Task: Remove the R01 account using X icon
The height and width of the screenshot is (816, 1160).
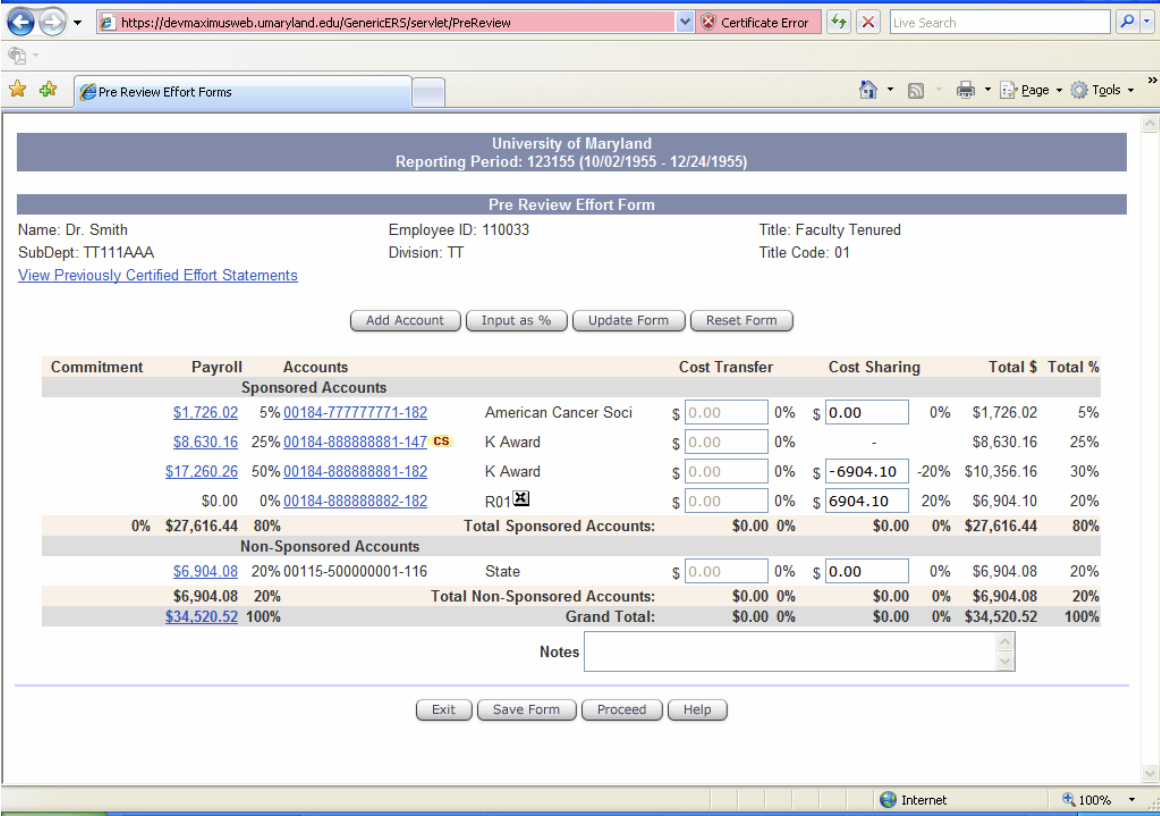Action: coord(521,499)
